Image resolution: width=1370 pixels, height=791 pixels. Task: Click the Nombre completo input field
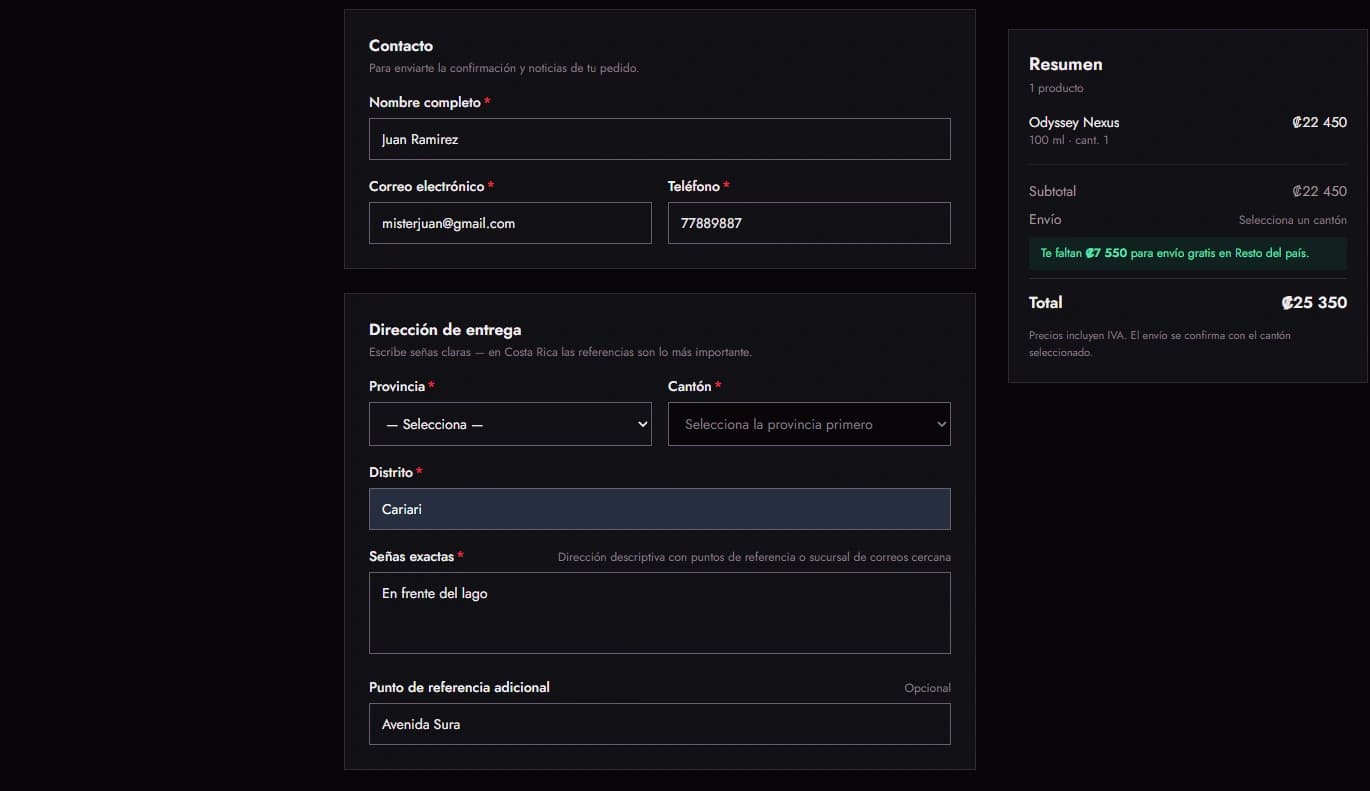click(660, 139)
